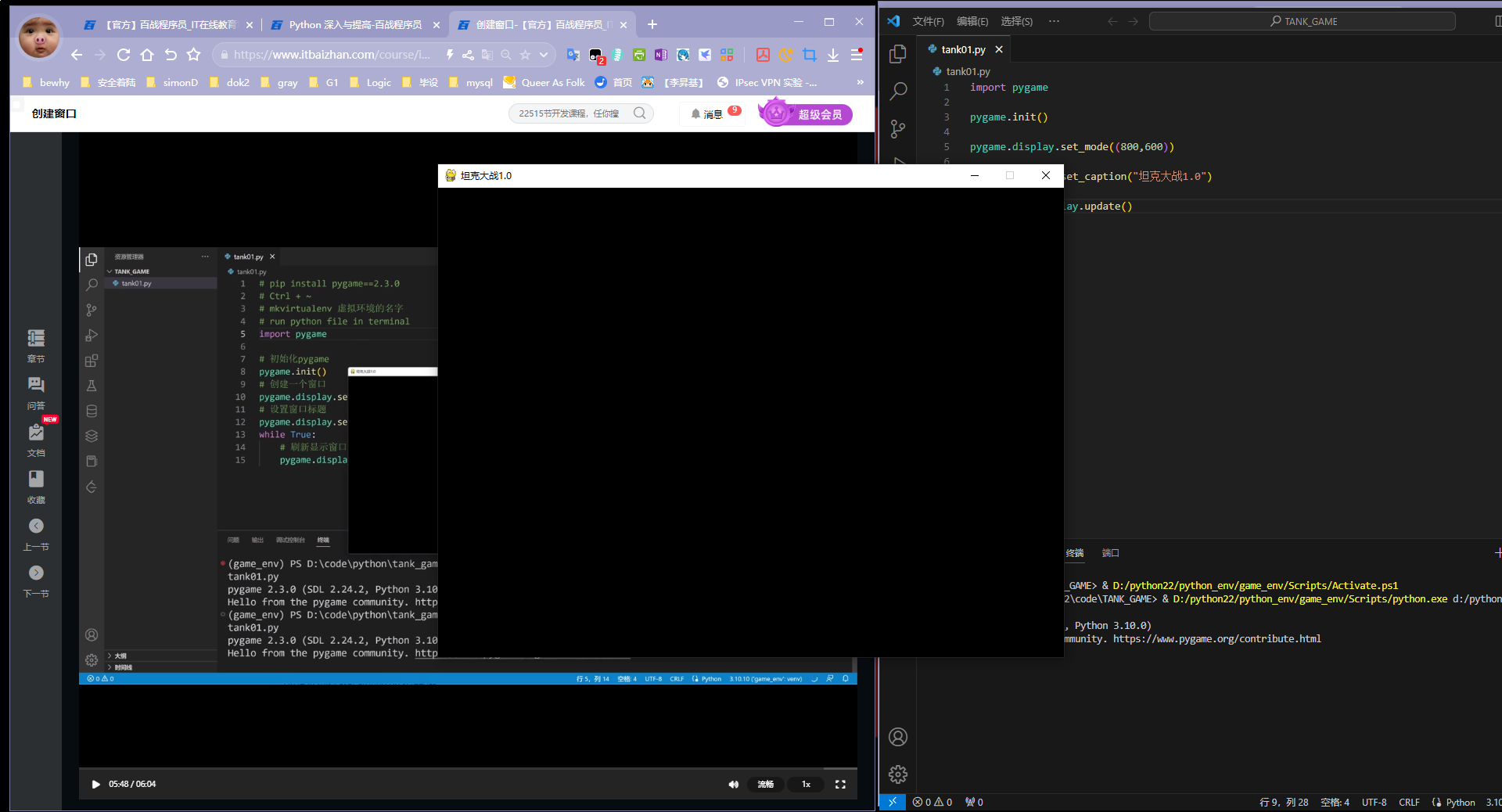Click the share icon in the address bar
Viewport: 1502px width, 812px height.
468,55
